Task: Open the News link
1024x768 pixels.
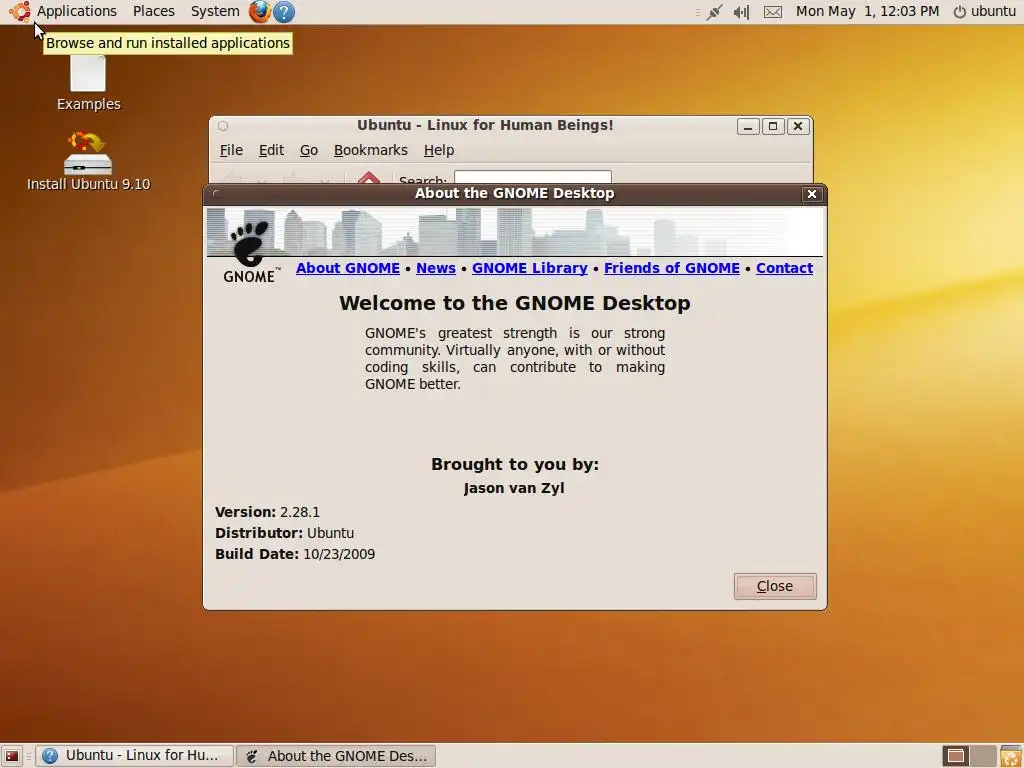Action: coord(436,268)
